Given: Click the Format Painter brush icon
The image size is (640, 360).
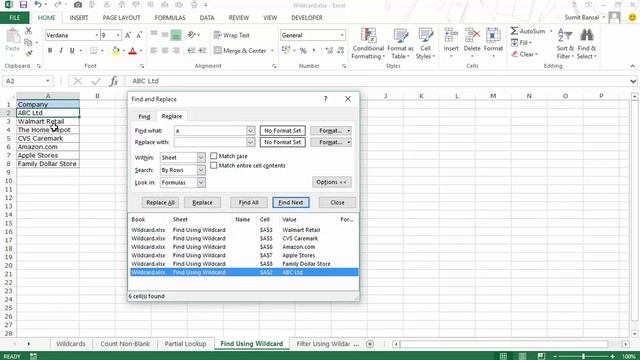Looking at the screenshot, I should click(x=28, y=53).
